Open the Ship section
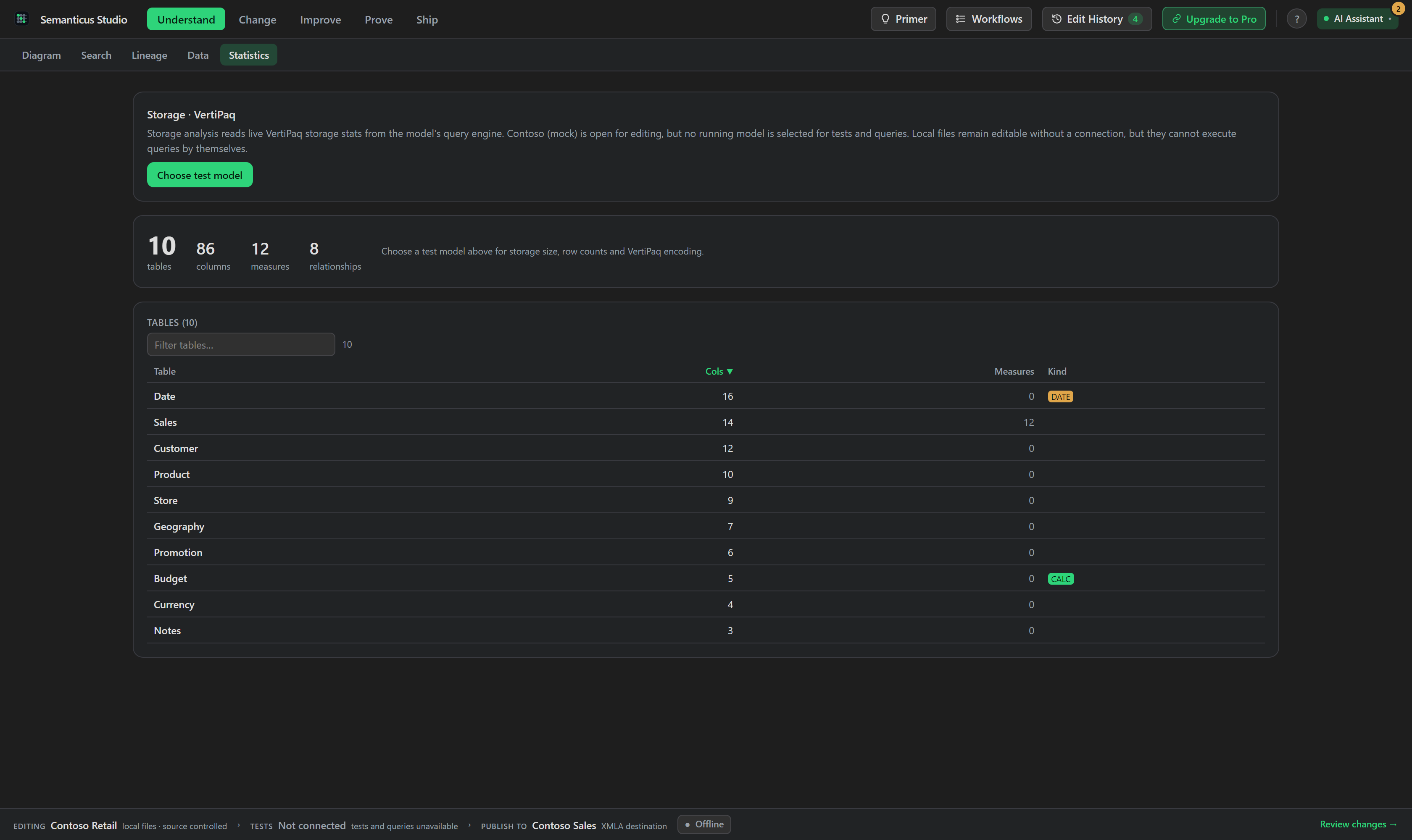 (427, 19)
